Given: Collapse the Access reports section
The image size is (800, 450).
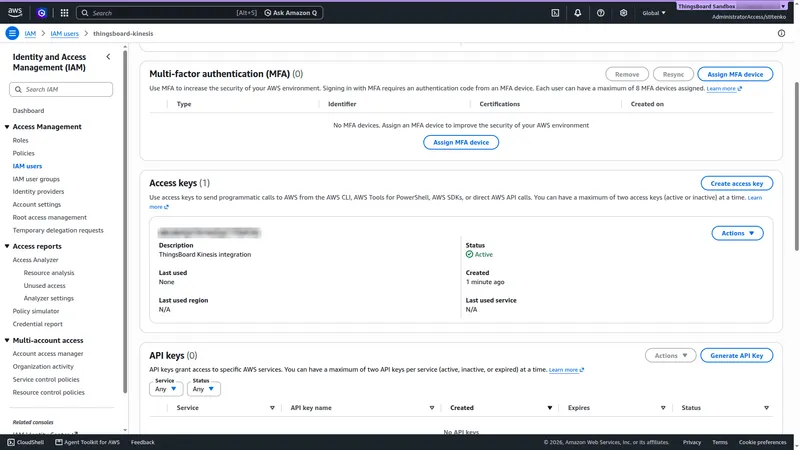Looking at the screenshot, I should (x=7, y=246).
